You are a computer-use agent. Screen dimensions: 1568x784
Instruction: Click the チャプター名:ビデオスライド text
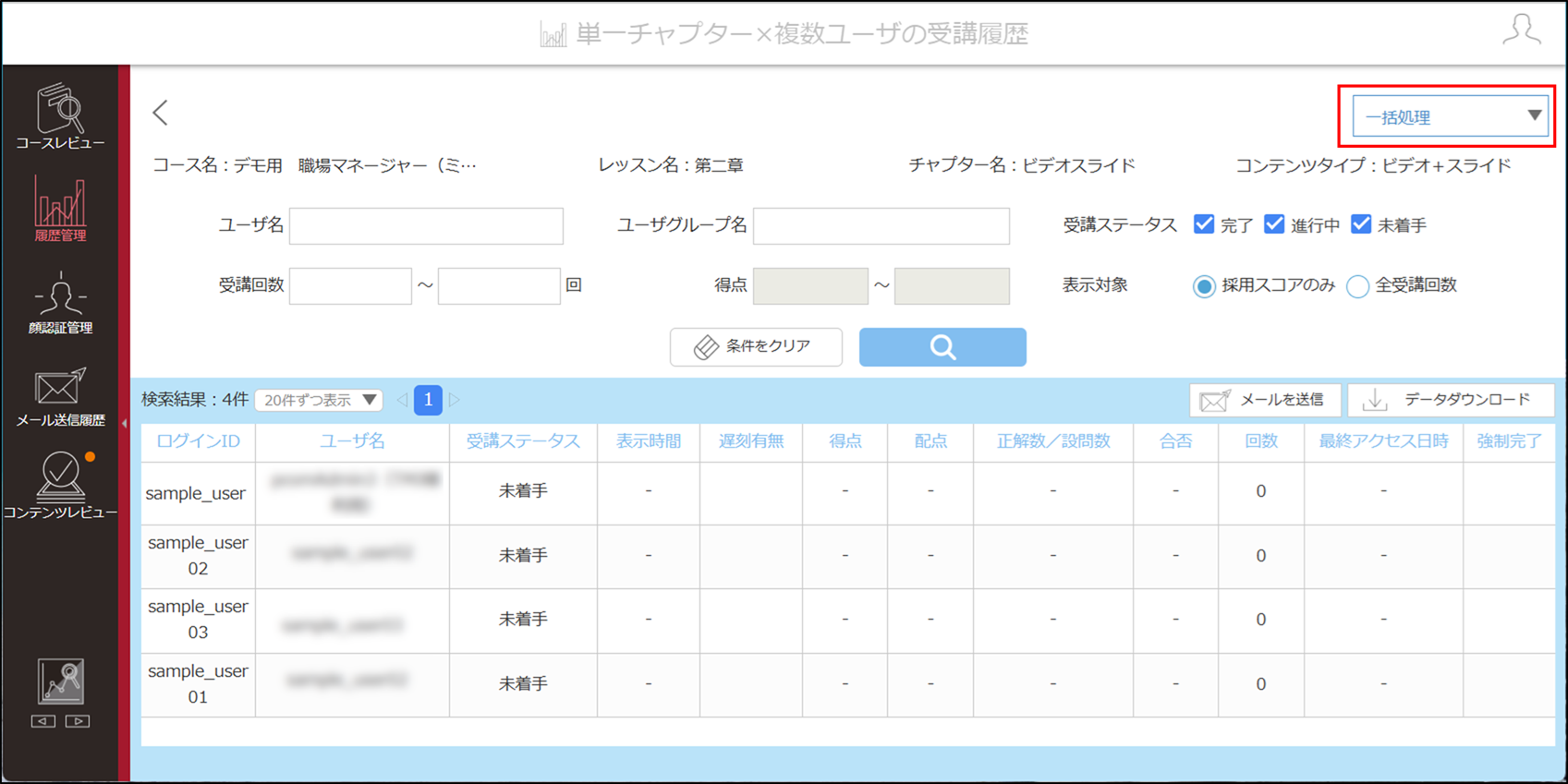click(1022, 166)
